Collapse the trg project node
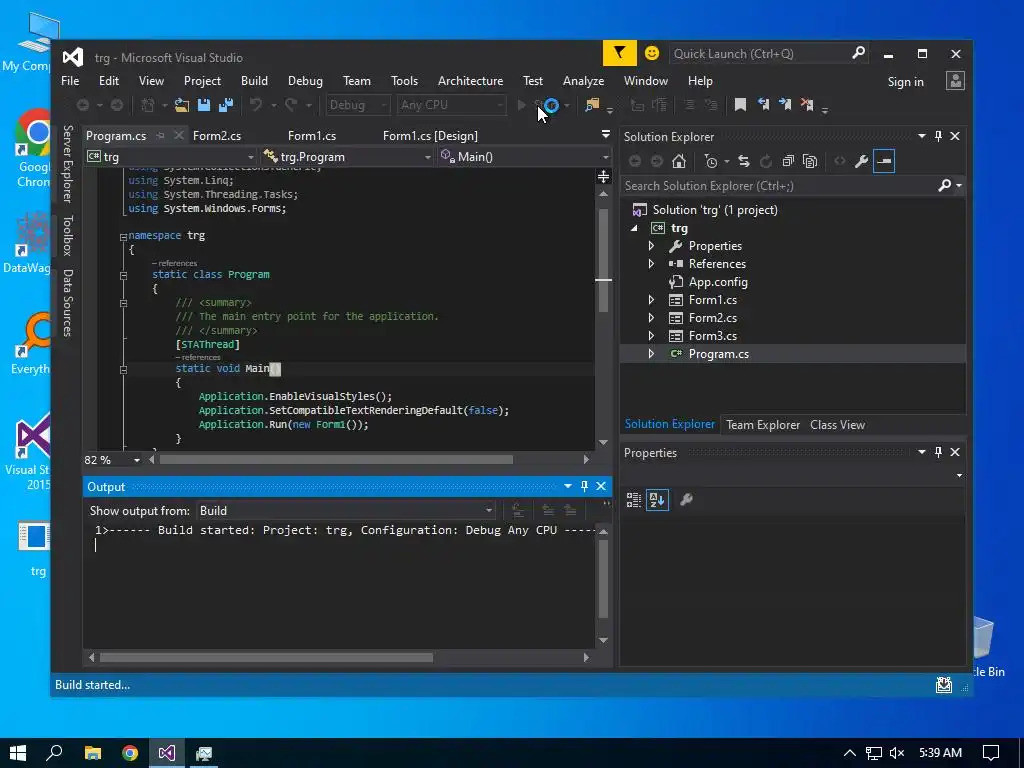 (634, 228)
